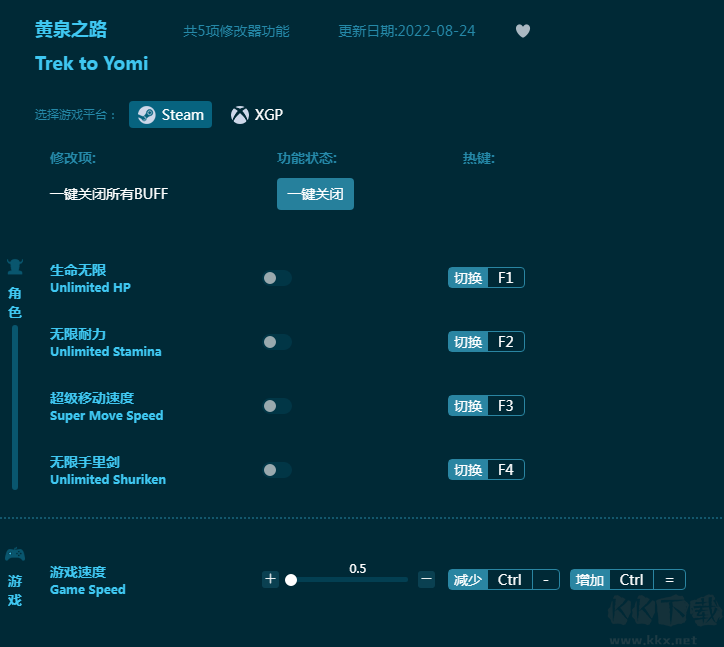Viewport: 724px width, 647px height.
Task: Click the 增加 hotkey label
Action: [x=590, y=580]
